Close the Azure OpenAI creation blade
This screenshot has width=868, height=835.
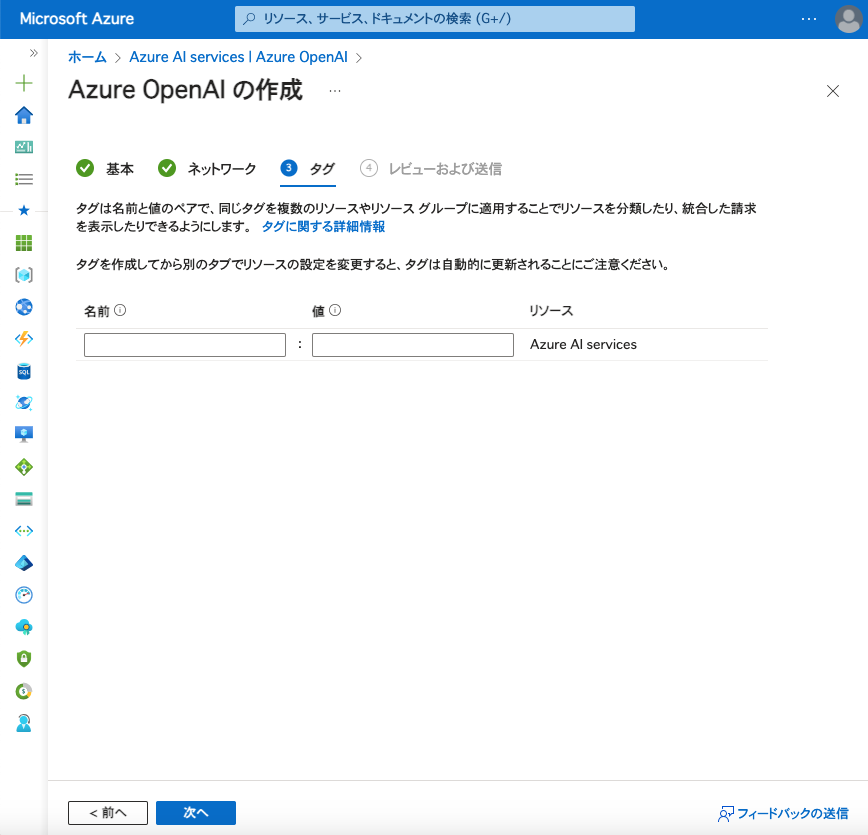tap(833, 91)
